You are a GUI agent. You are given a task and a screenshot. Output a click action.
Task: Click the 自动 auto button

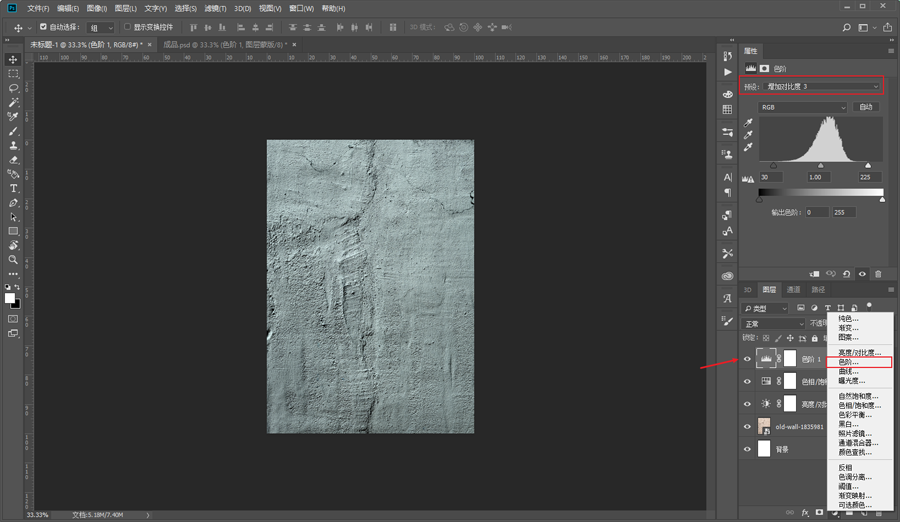click(866, 107)
